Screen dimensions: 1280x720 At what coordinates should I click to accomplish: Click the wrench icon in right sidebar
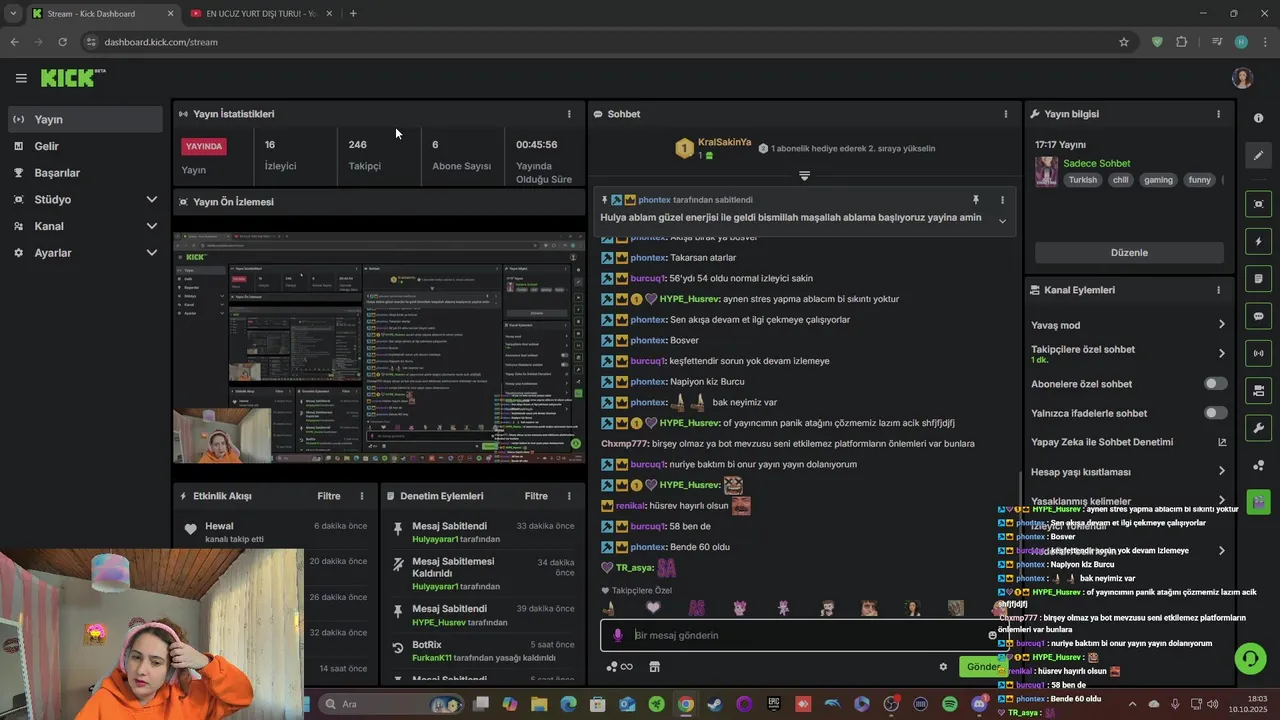tap(1258, 428)
